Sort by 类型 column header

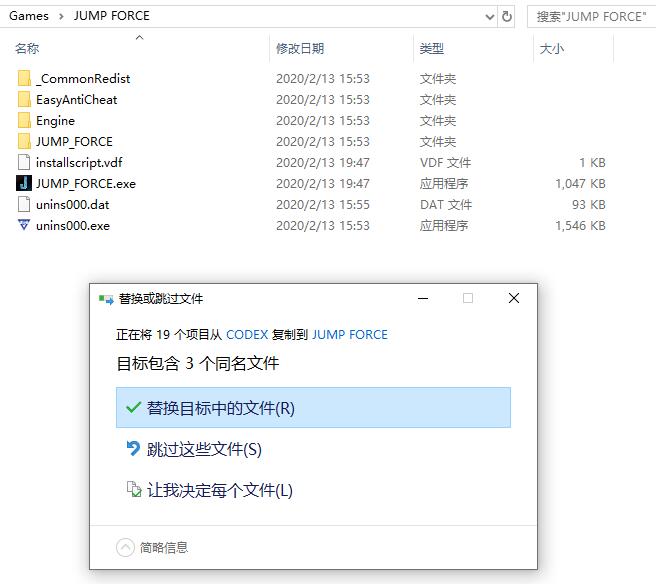(432, 49)
